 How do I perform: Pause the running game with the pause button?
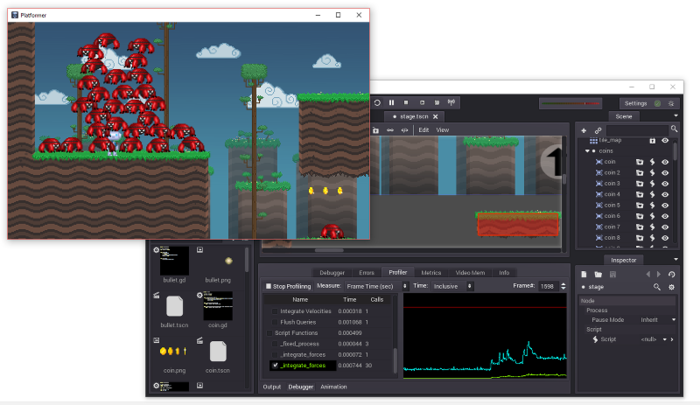[392, 102]
